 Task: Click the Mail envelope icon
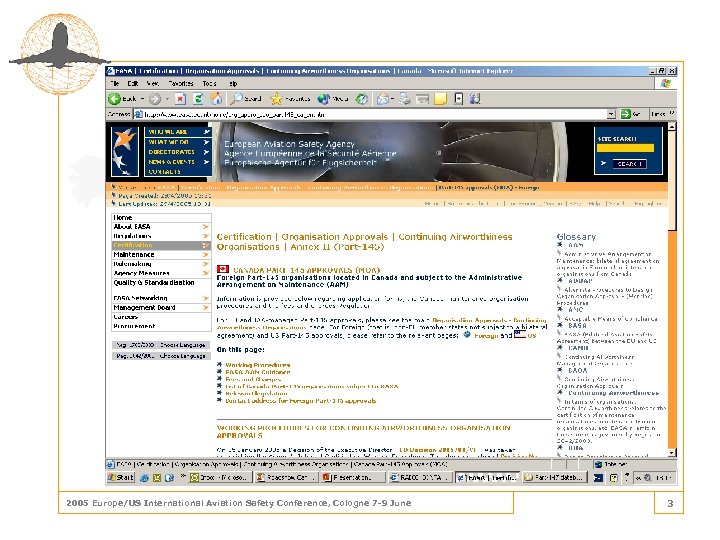[x=382, y=99]
